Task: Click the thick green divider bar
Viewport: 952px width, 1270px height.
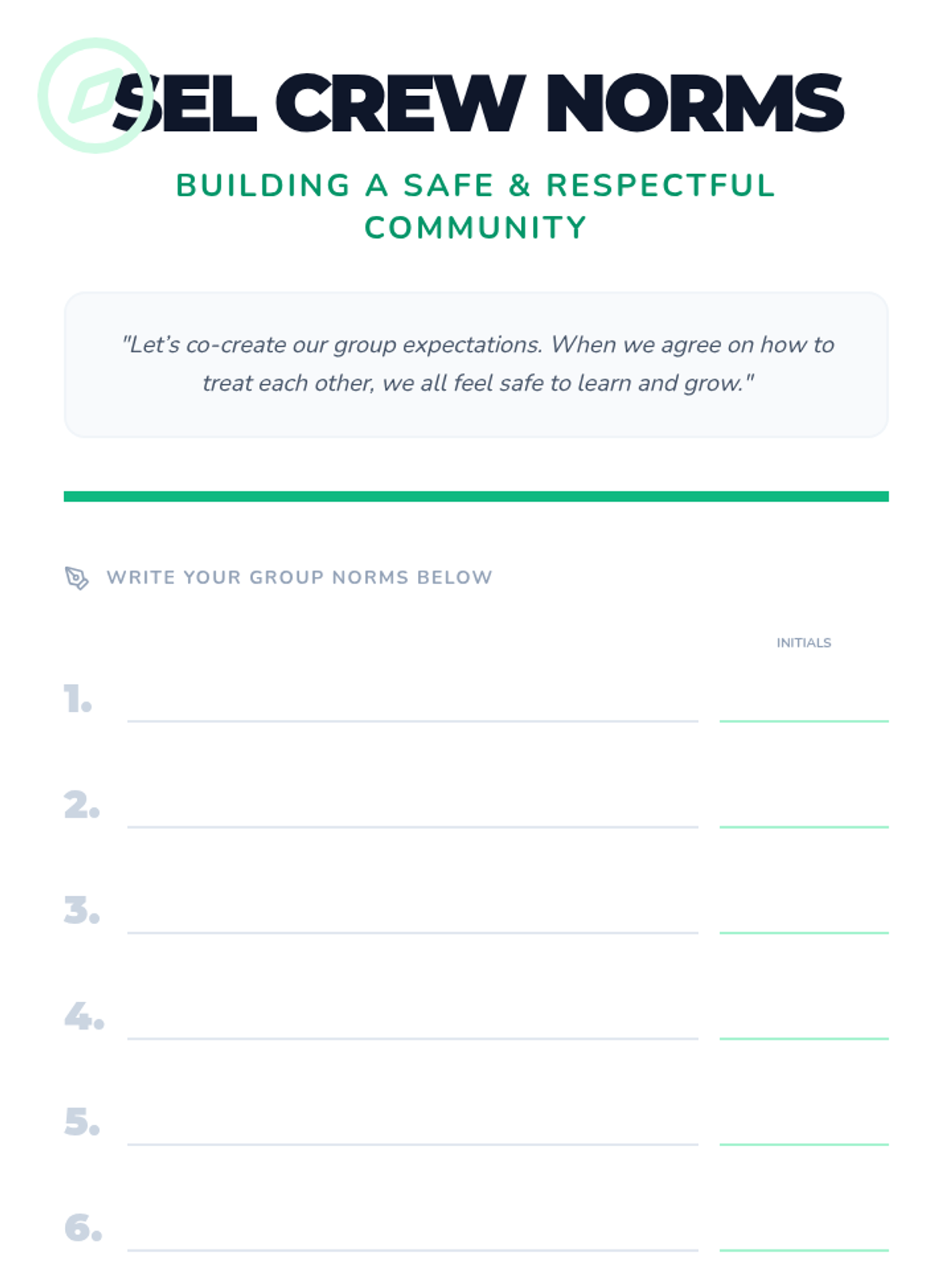Action: (x=476, y=497)
